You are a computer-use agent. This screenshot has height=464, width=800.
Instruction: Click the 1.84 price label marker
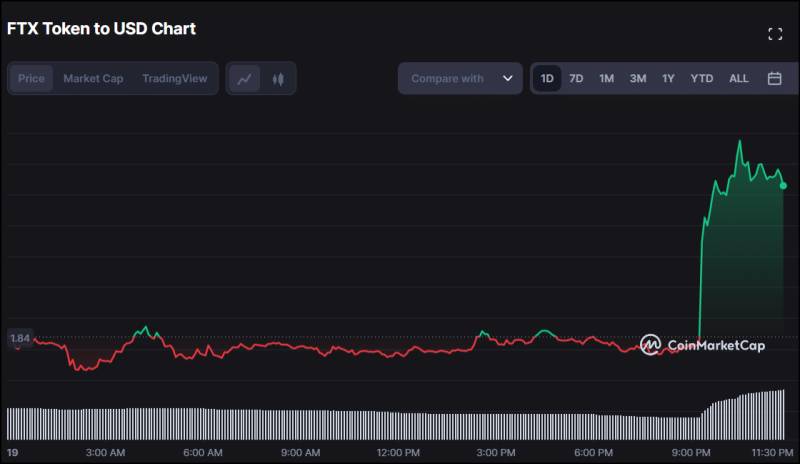[20, 338]
